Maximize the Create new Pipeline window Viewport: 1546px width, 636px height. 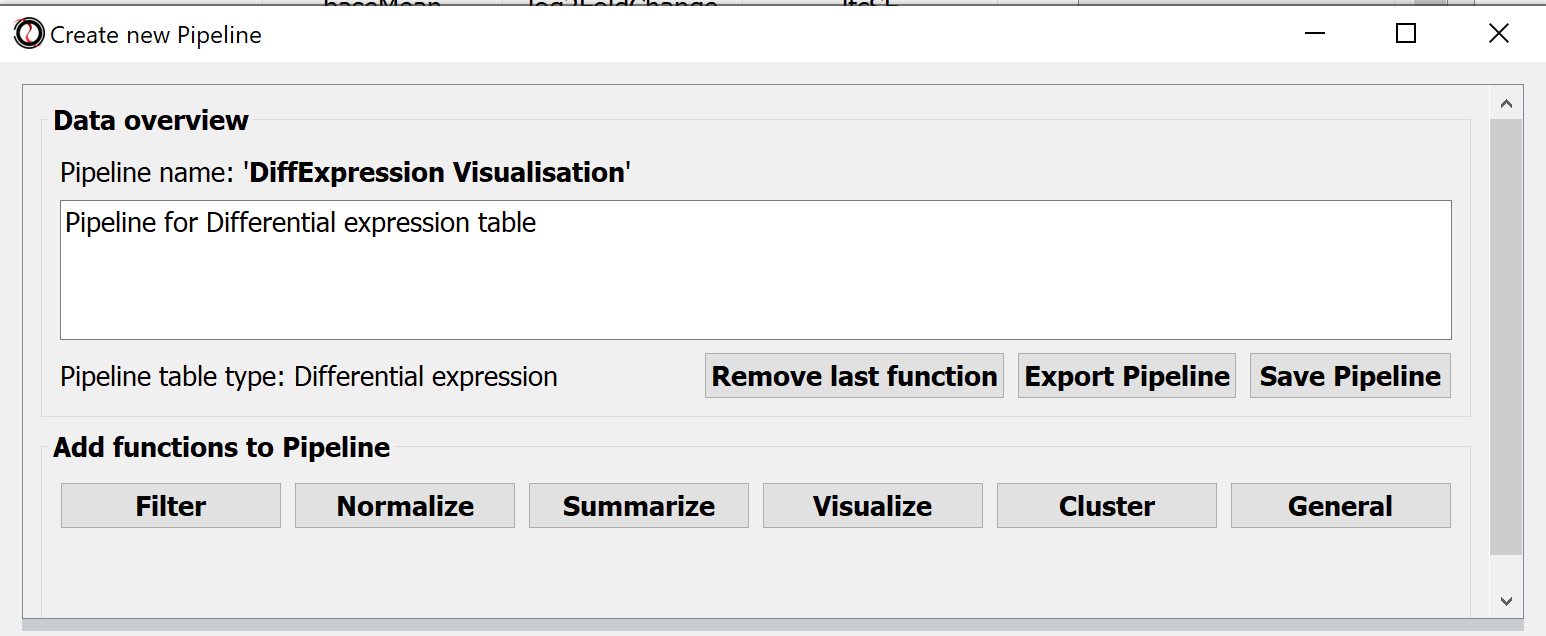pos(1406,34)
